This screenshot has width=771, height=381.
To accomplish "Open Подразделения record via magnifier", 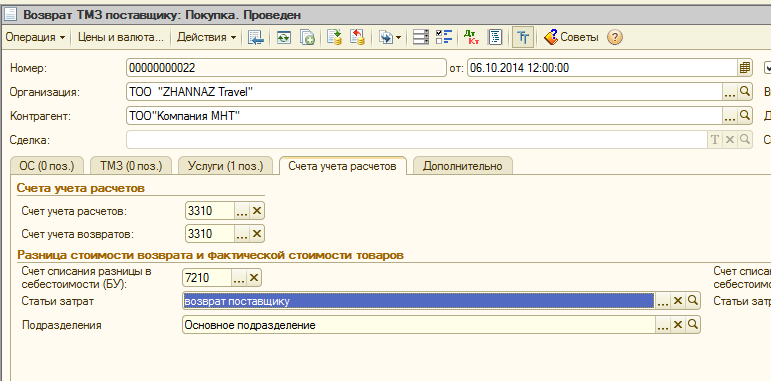I will coord(692,325).
